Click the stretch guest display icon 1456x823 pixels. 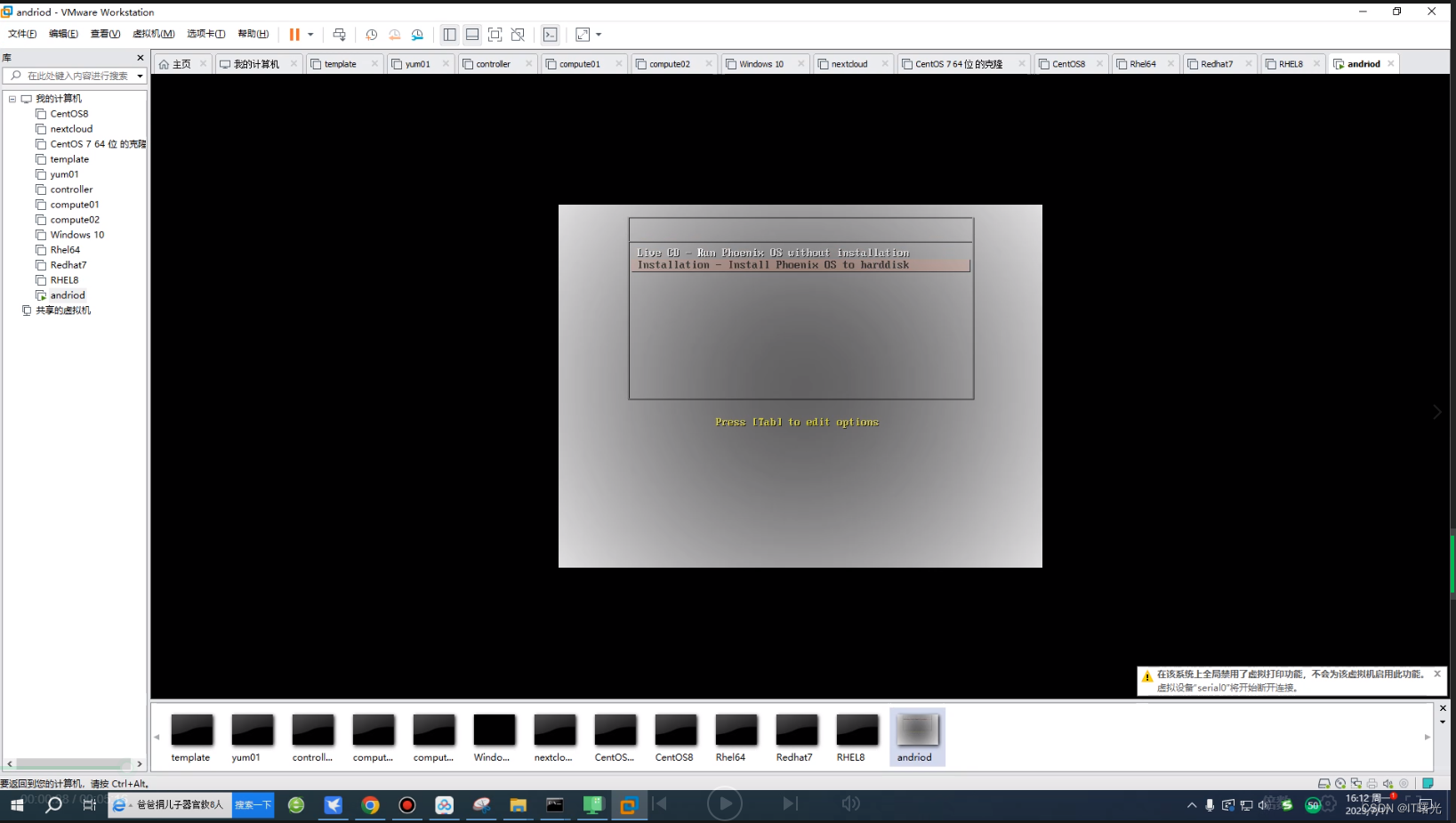[583, 35]
